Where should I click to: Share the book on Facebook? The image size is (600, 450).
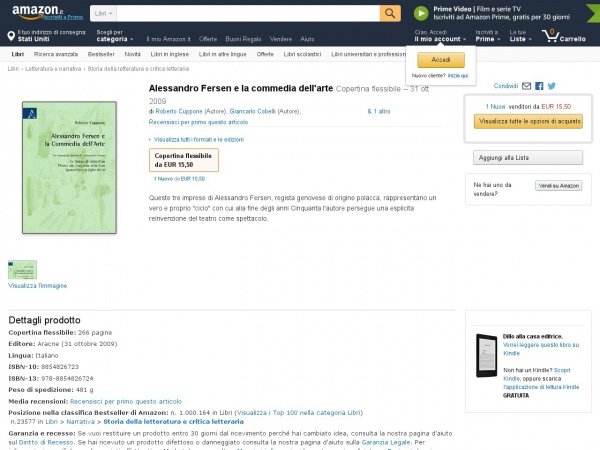pyautogui.click(x=539, y=86)
